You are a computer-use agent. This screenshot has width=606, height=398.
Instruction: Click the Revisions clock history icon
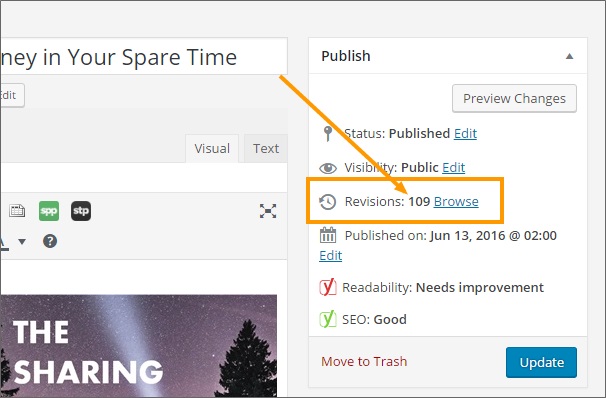(328, 202)
